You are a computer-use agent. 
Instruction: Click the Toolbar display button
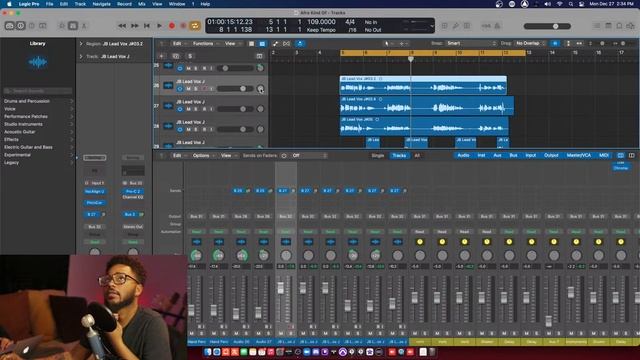[x=42, y=26]
